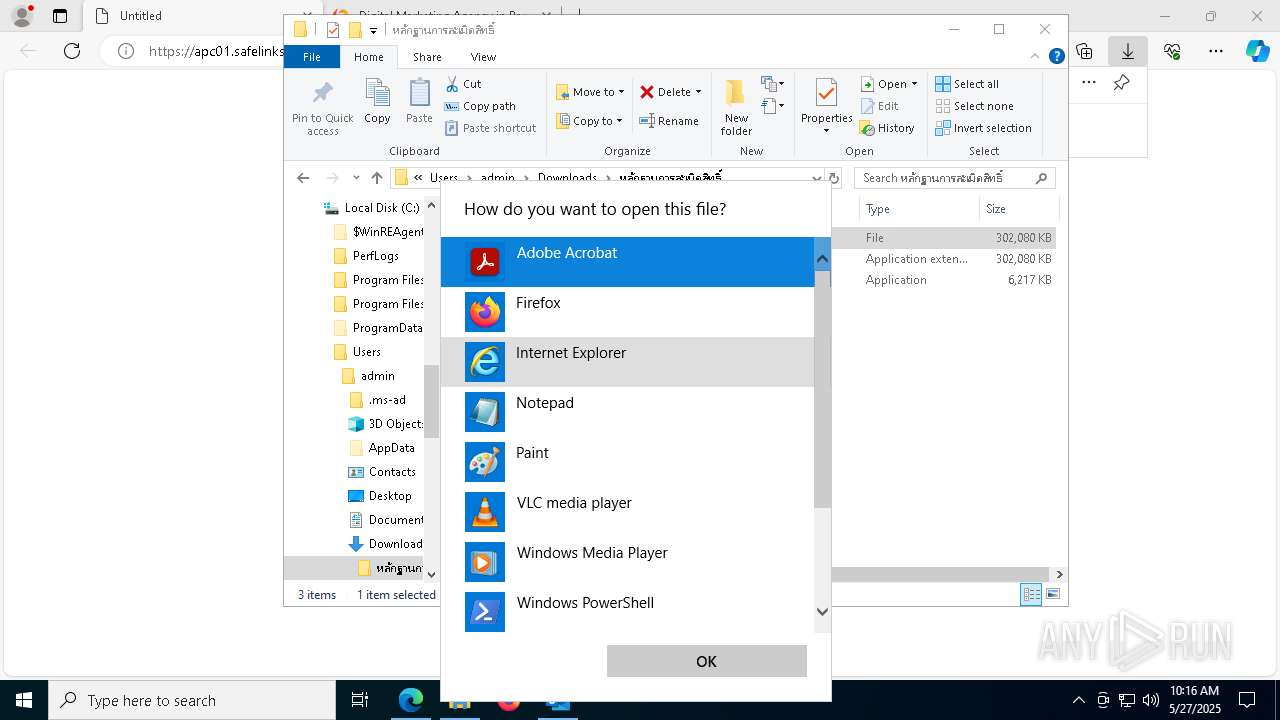Select Local Disk (C:) in tree
The image size is (1280, 720).
pyautogui.click(x=372, y=208)
